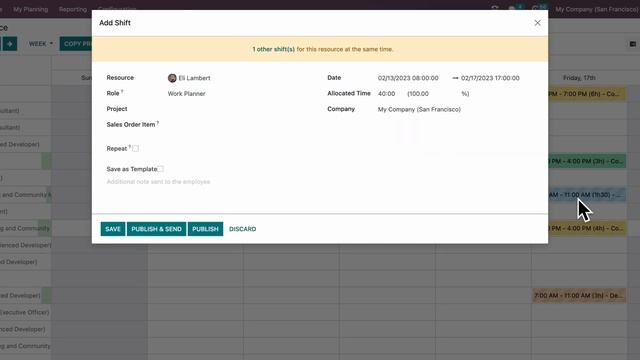Edit the allocated percentage 100.00 field
The height and width of the screenshot is (360, 640).
[420, 93]
